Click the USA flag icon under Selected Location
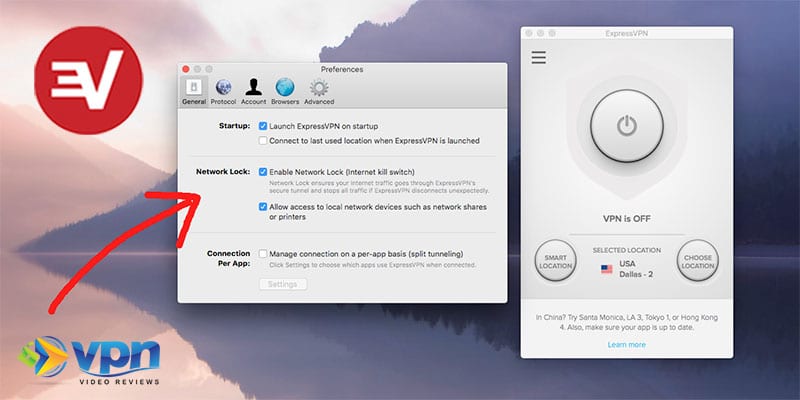The height and width of the screenshot is (400, 800). [x=607, y=269]
